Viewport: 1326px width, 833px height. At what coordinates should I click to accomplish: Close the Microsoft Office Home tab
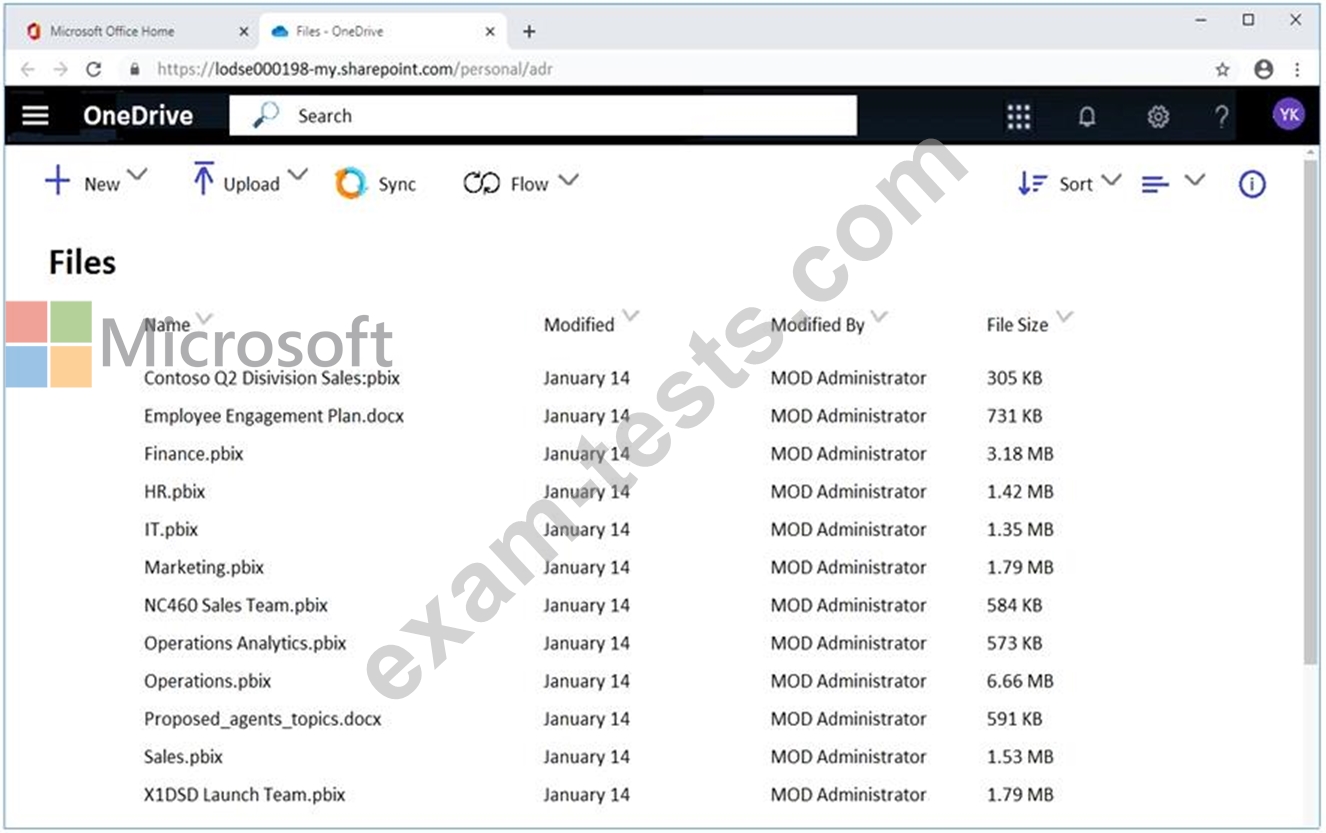[244, 32]
